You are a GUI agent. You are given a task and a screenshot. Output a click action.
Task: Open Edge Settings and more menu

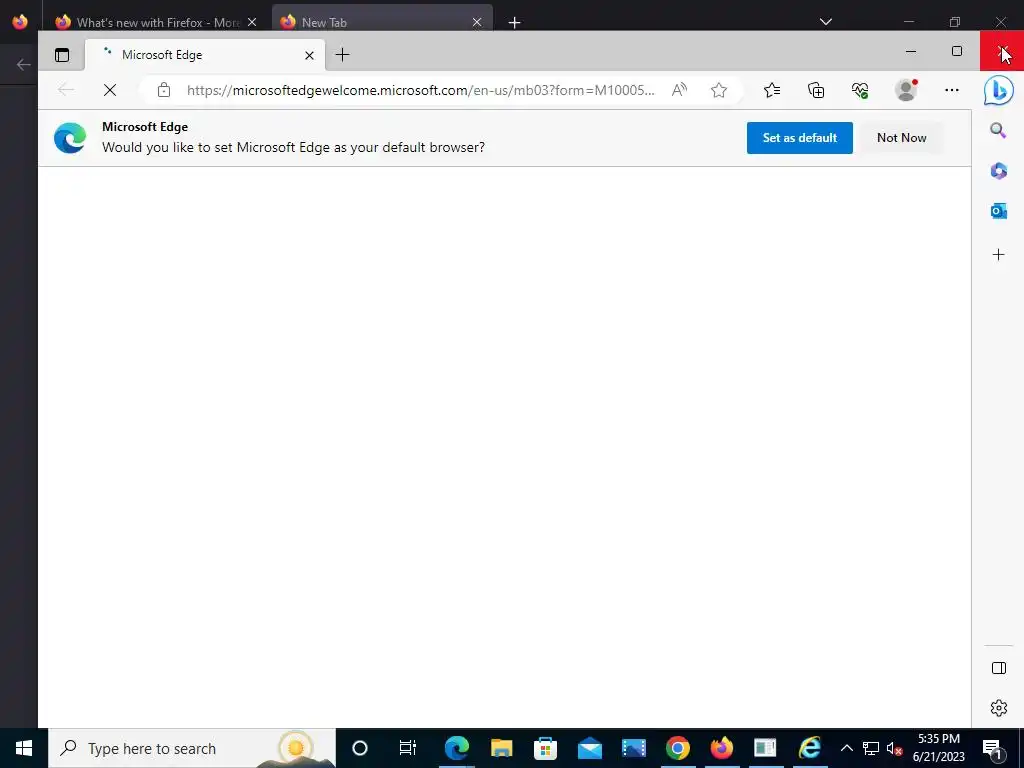[952, 90]
